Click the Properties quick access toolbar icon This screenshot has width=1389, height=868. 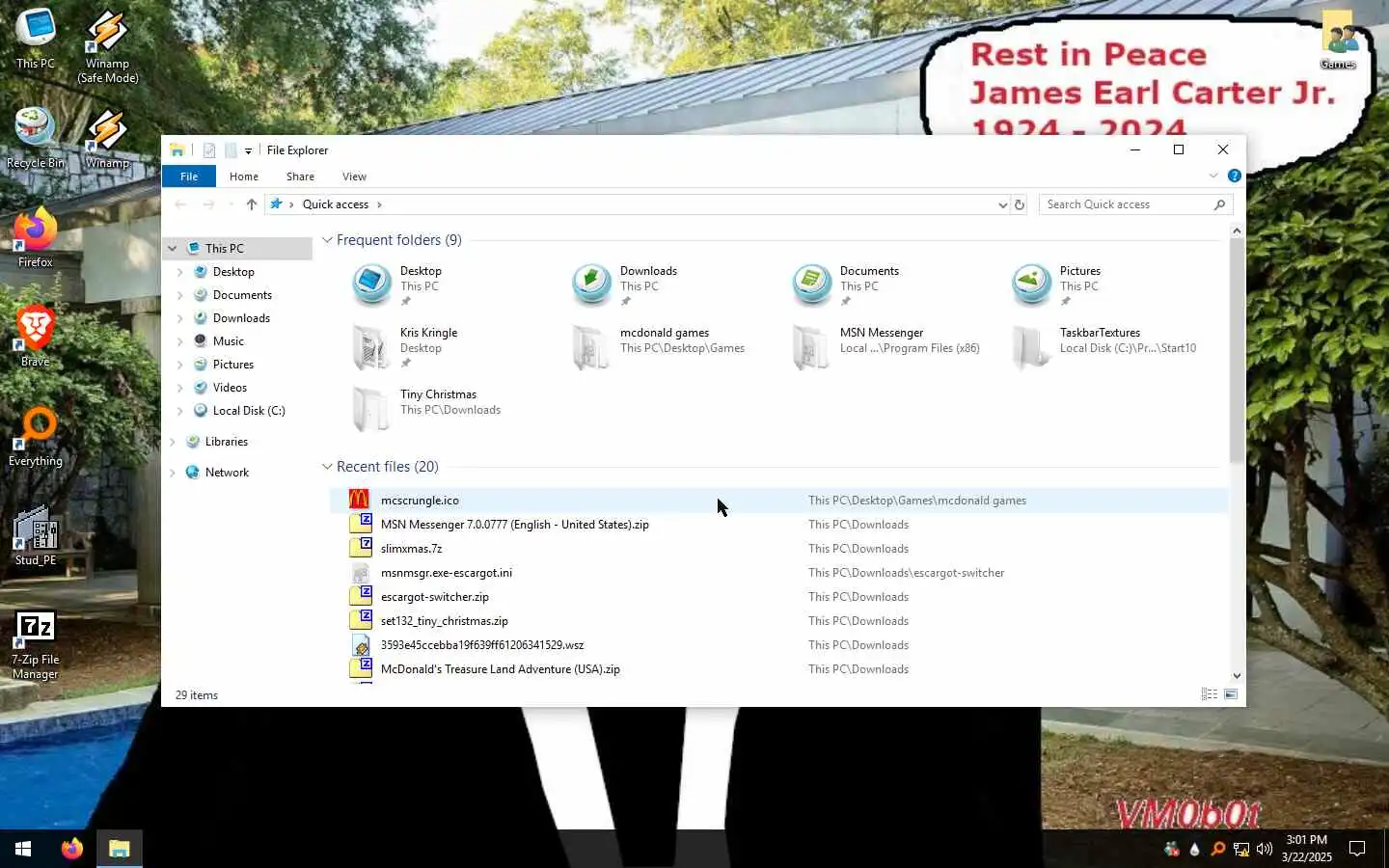click(x=209, y=150)
